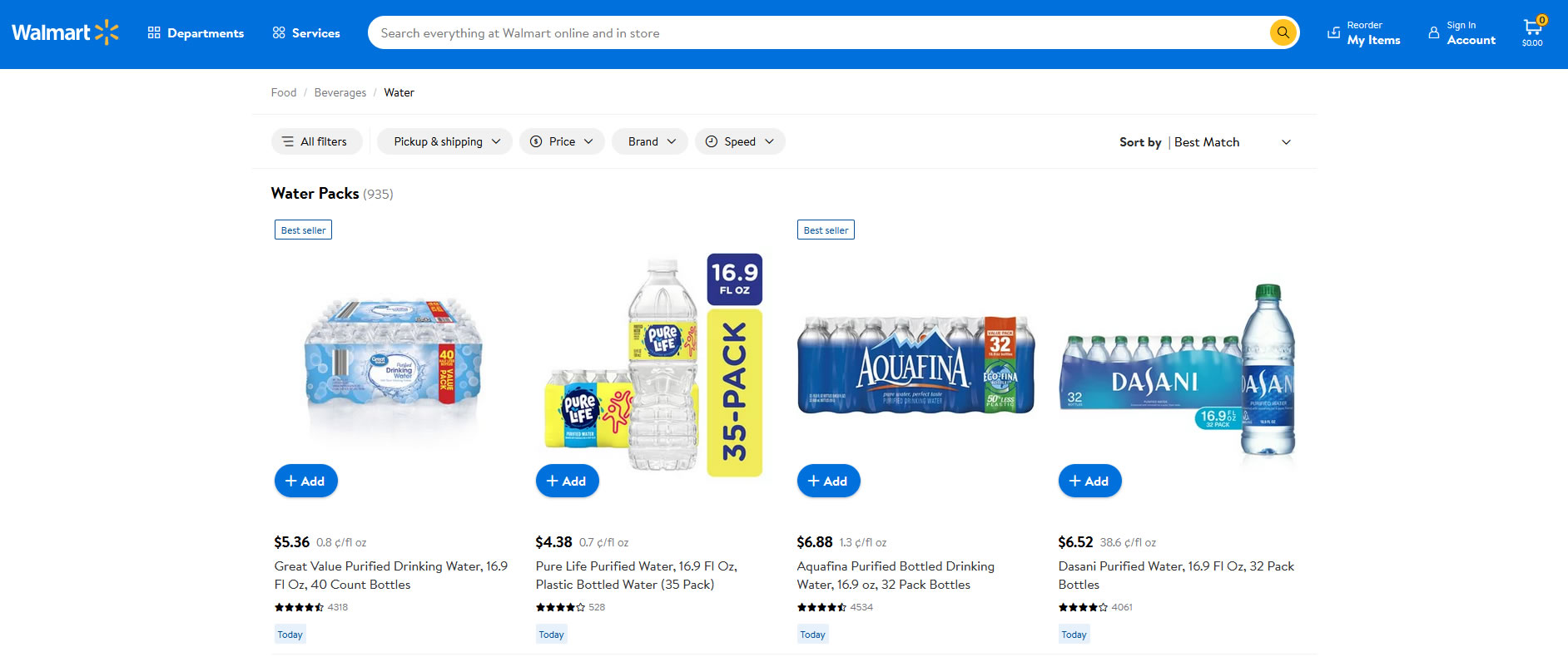The height and width of the screenshot is (657, 1568).
Task: Click the Price filter tag icon
Action: point(537,141)
